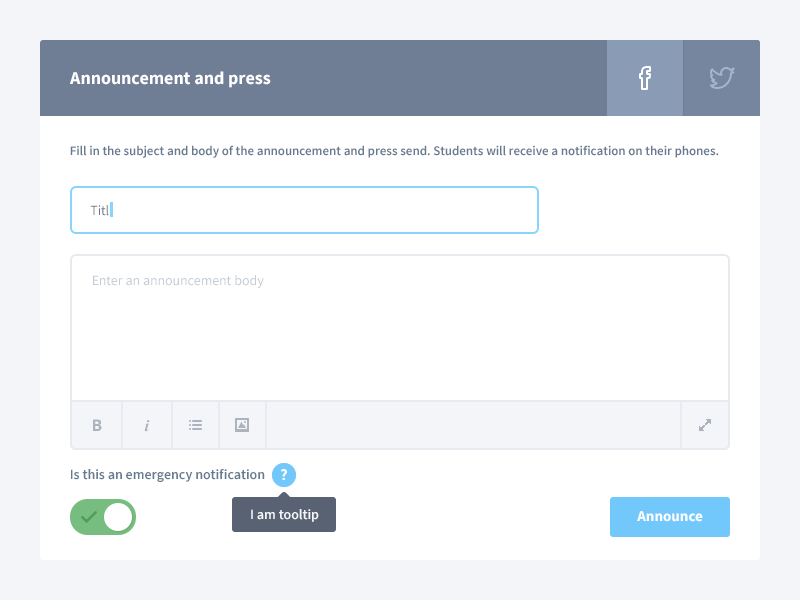Viewport: 800px width, 600px height.
Task: Click into the announcement body text area
Action: coord(400,328)
